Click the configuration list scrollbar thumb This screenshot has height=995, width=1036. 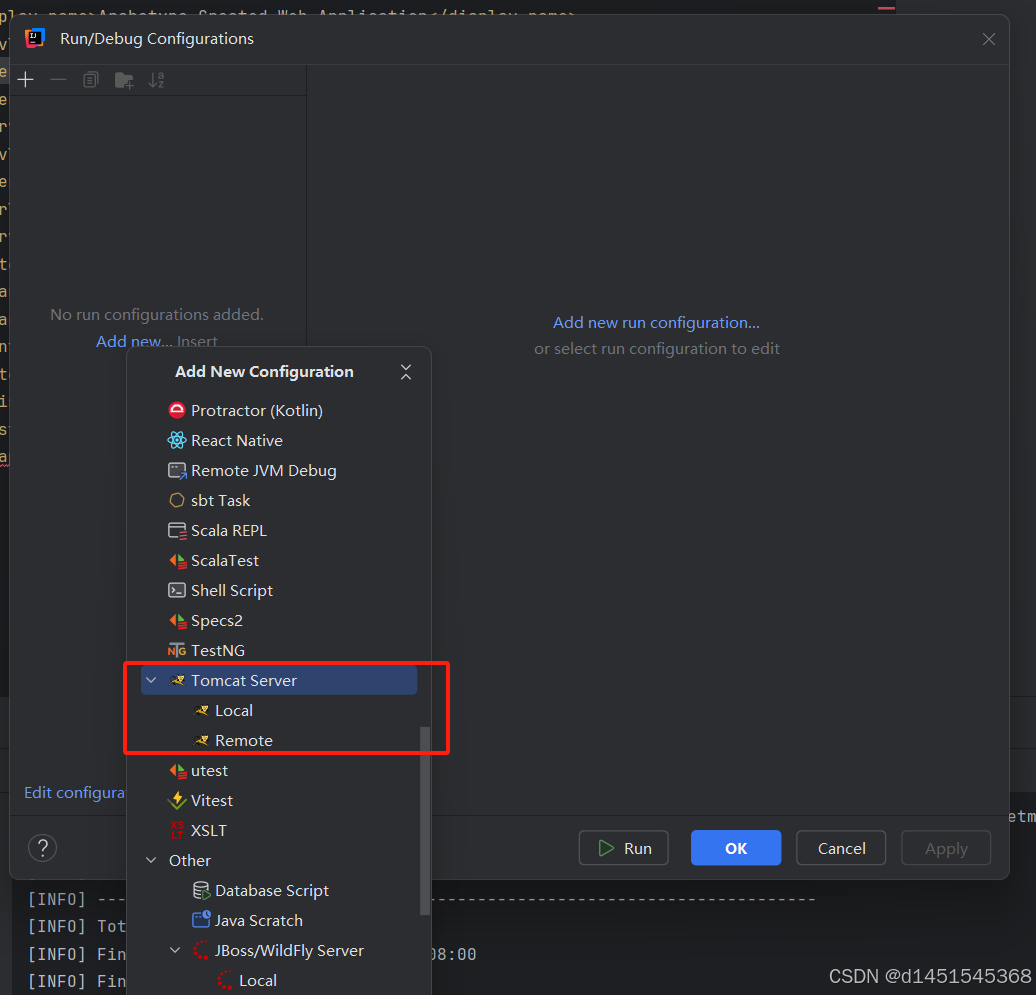click(425, 821)
